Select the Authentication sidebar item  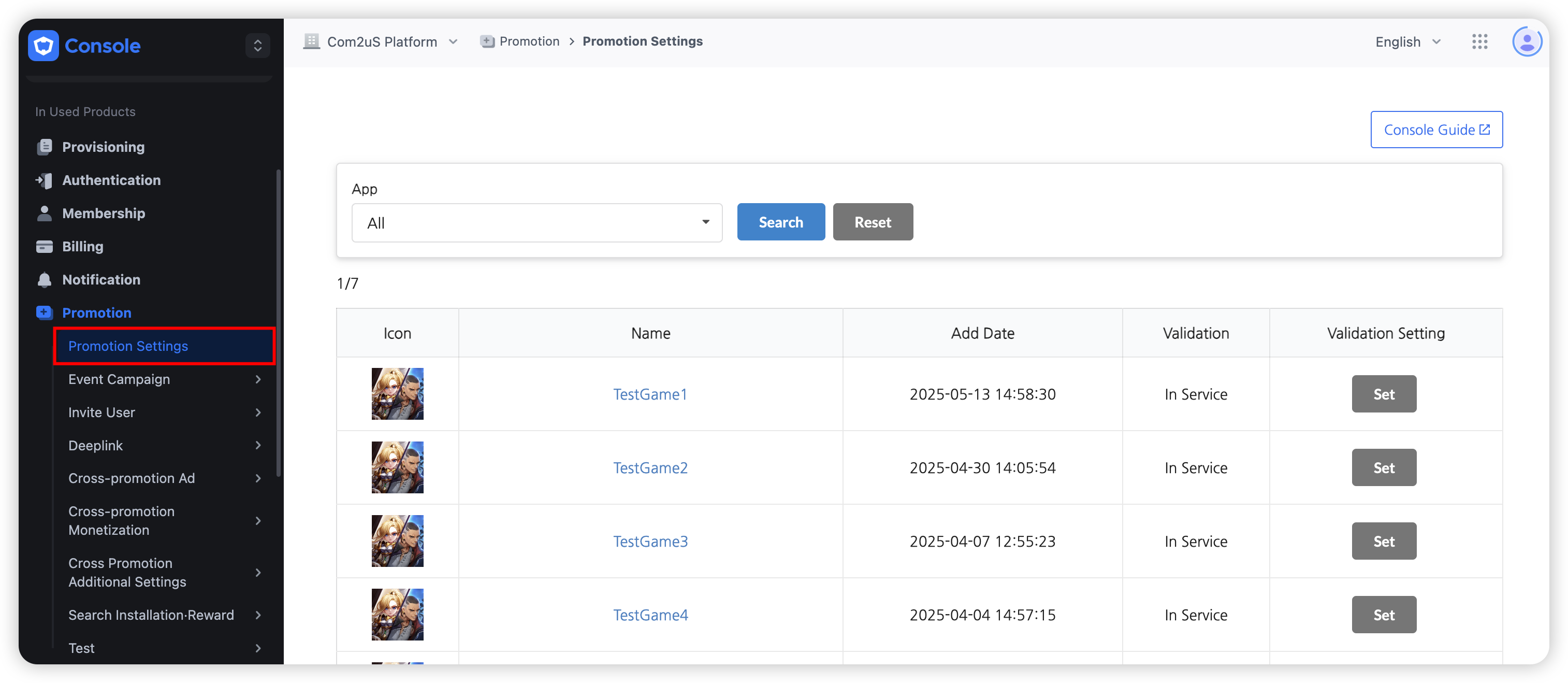(111, 180)
